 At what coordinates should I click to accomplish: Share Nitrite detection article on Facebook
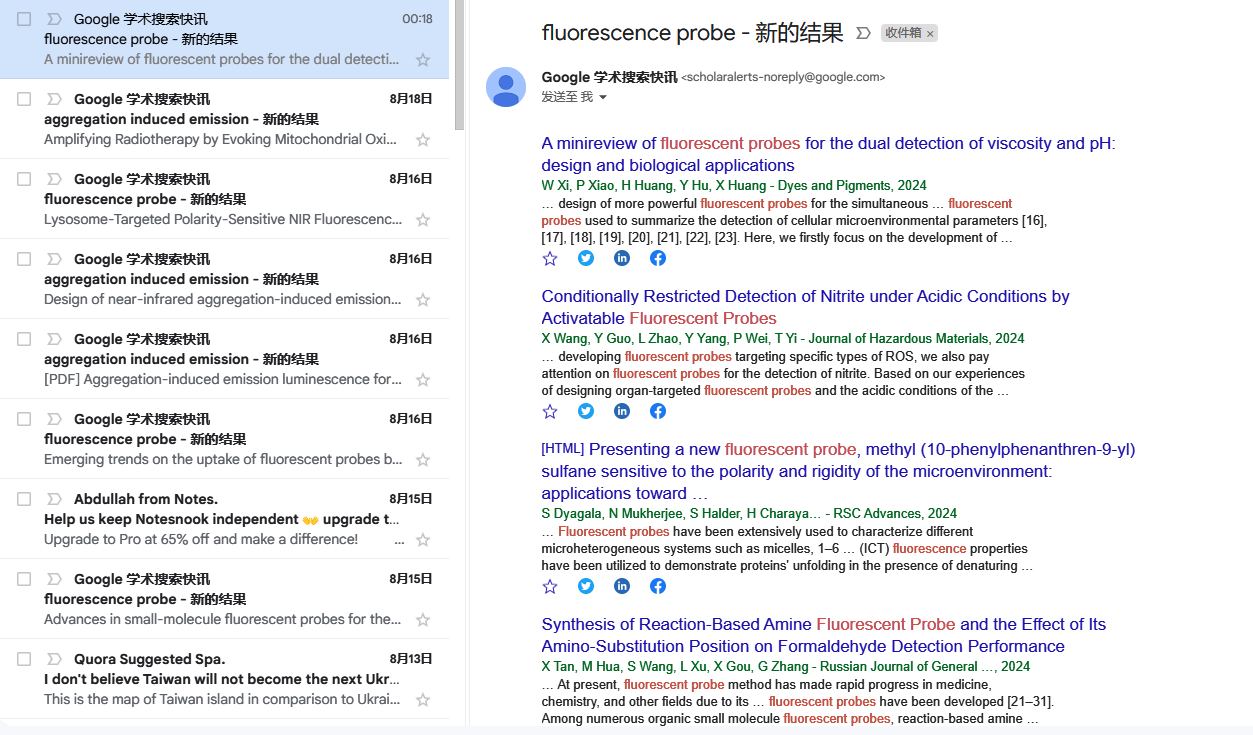[x=658, y=411]
